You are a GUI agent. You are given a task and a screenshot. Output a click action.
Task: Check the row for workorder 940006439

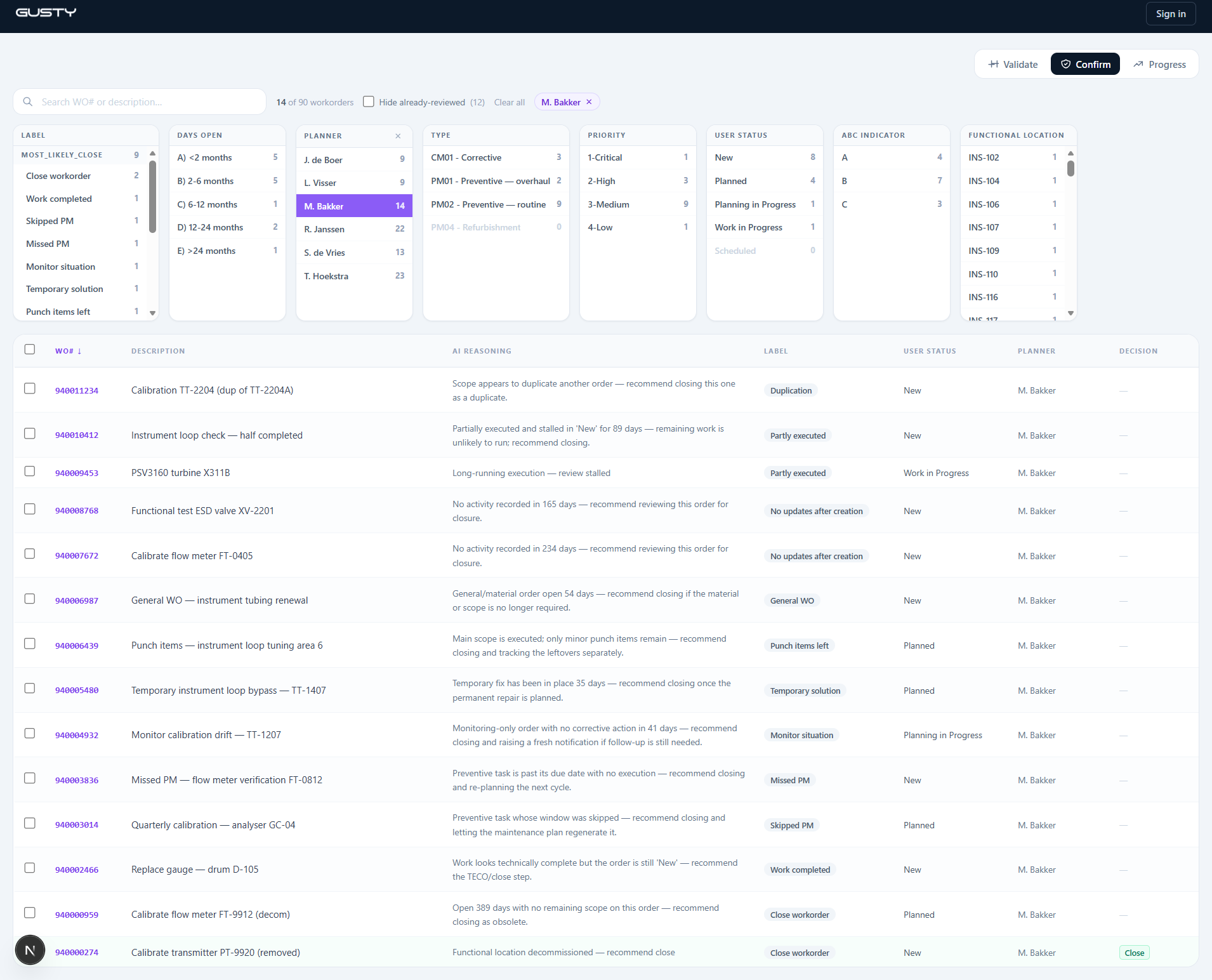[x=30, y=644]
